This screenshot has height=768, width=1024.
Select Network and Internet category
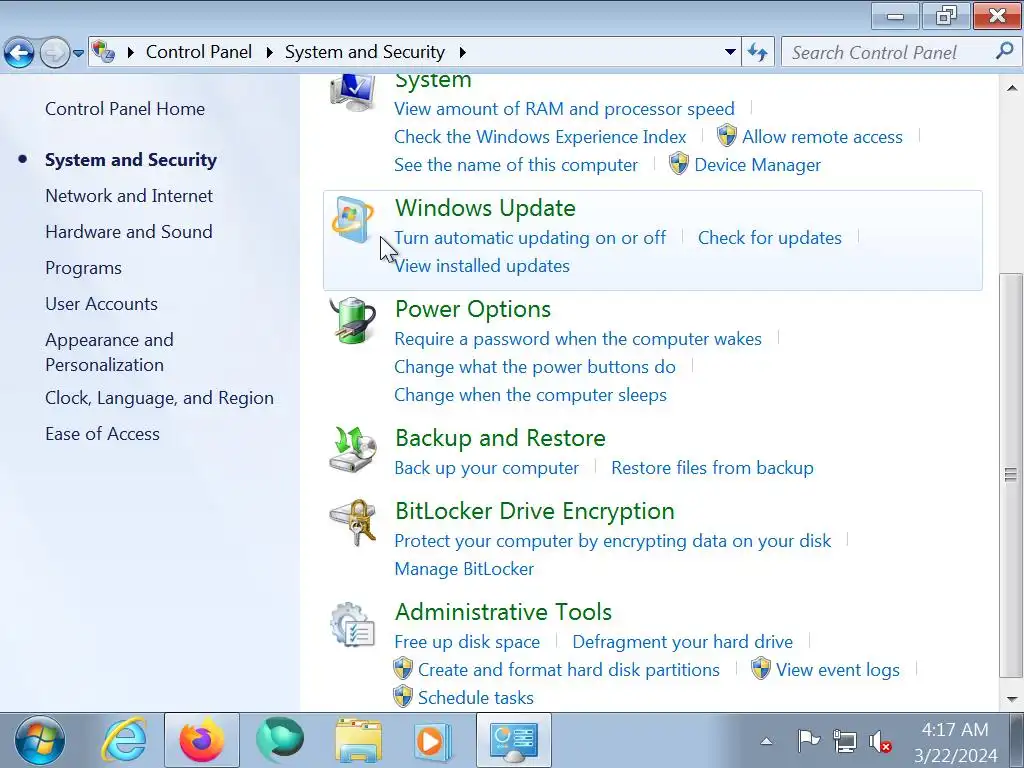(129, 195)
